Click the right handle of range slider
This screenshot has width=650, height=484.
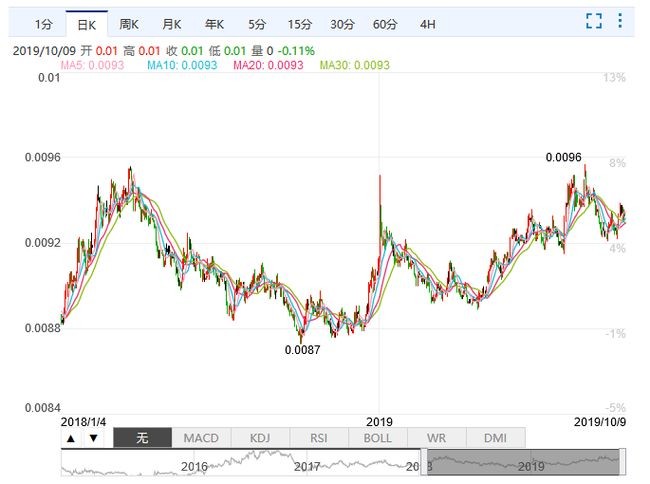[622, 462]
